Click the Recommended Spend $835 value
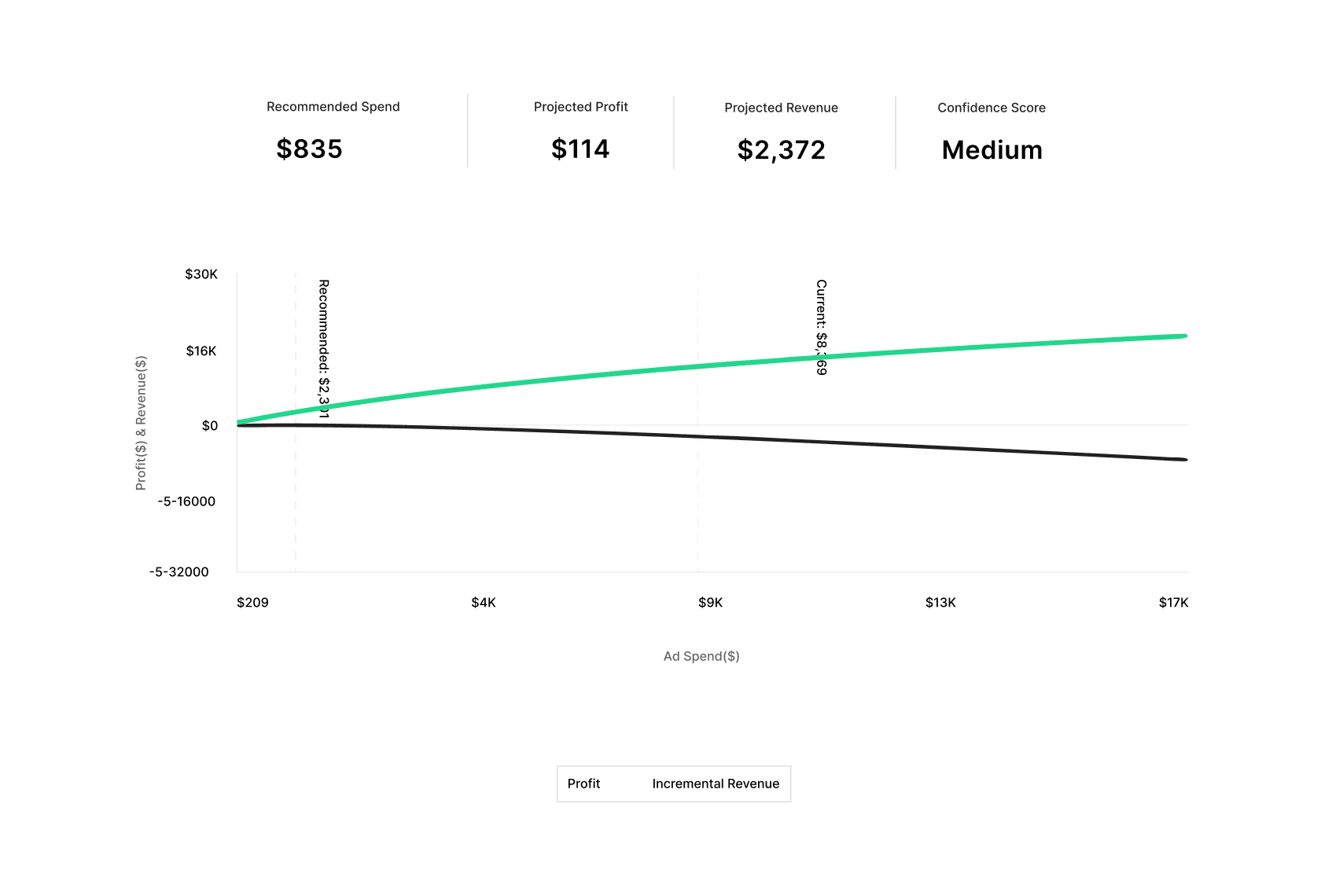Viewport: 1321px width, 896px height. 309,149
